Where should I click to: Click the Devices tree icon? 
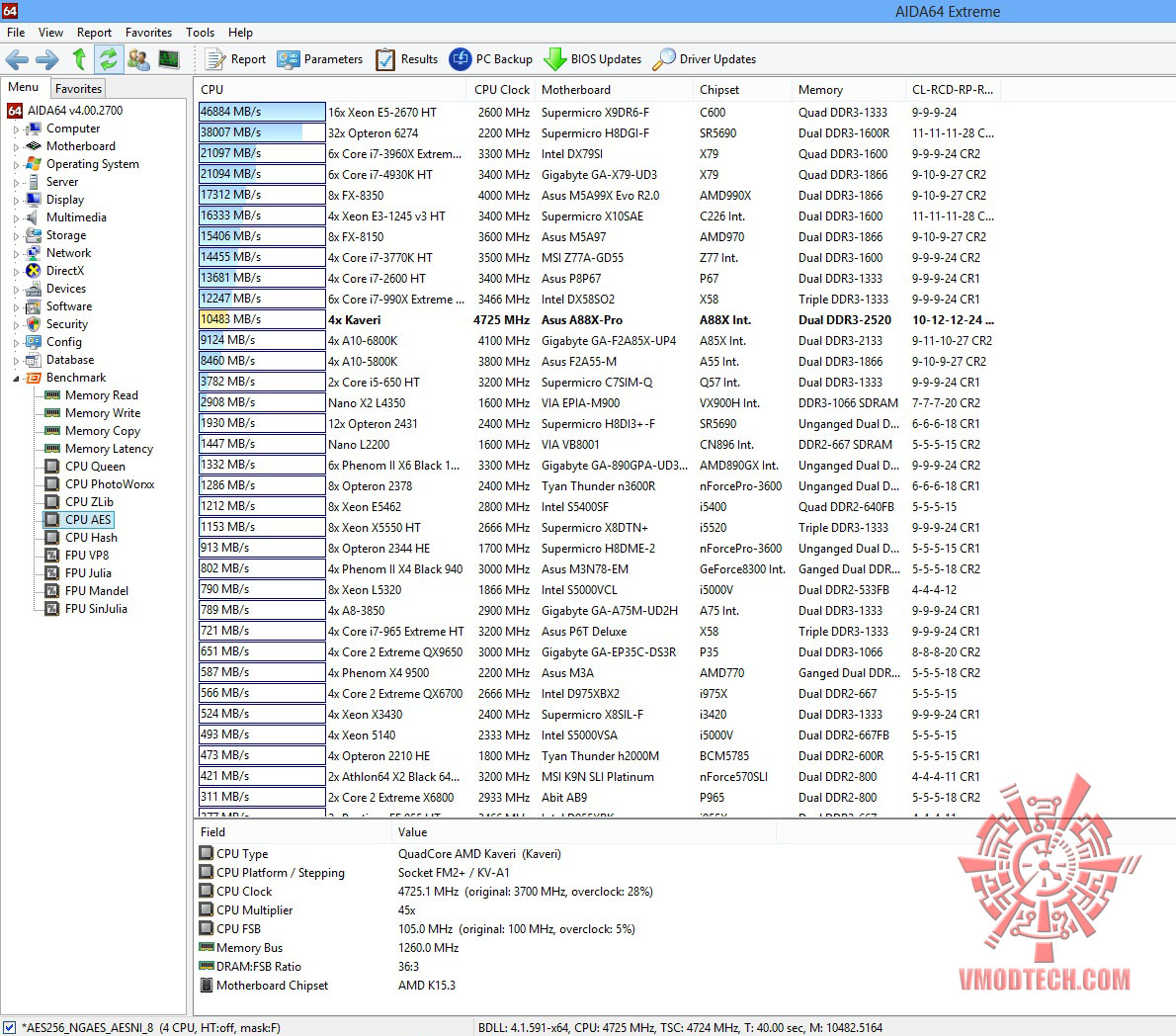pyautogui.click(x=33, y=289)
